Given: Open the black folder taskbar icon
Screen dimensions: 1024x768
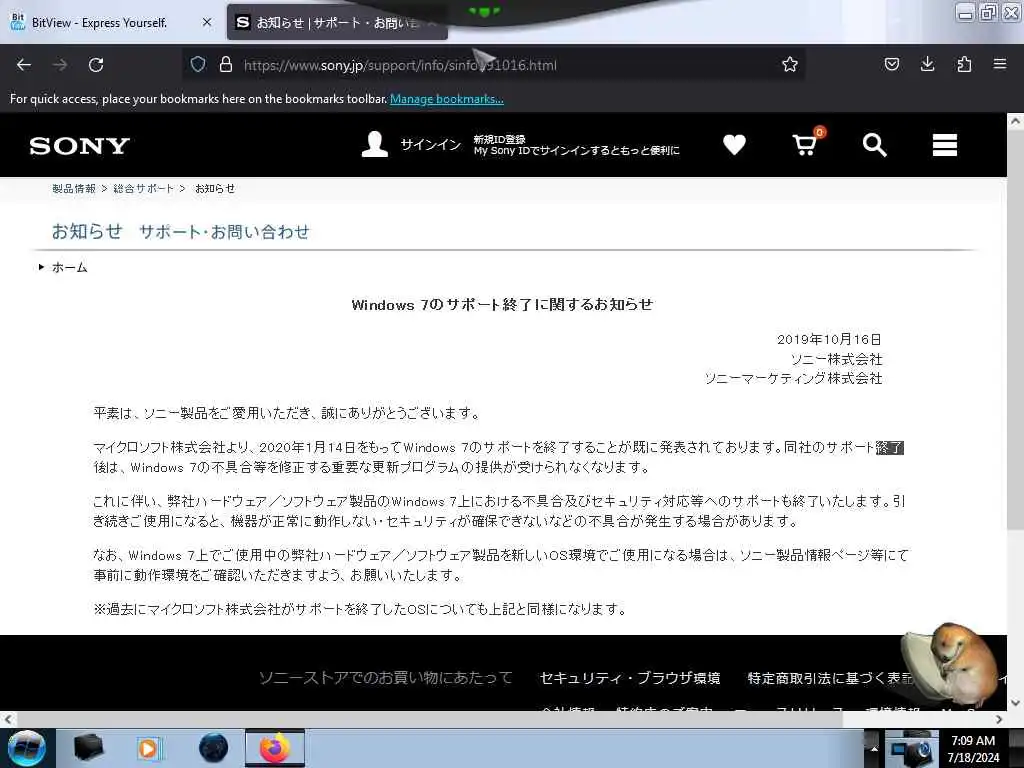Looking at the screenshot, I should [x=88, y=748].
